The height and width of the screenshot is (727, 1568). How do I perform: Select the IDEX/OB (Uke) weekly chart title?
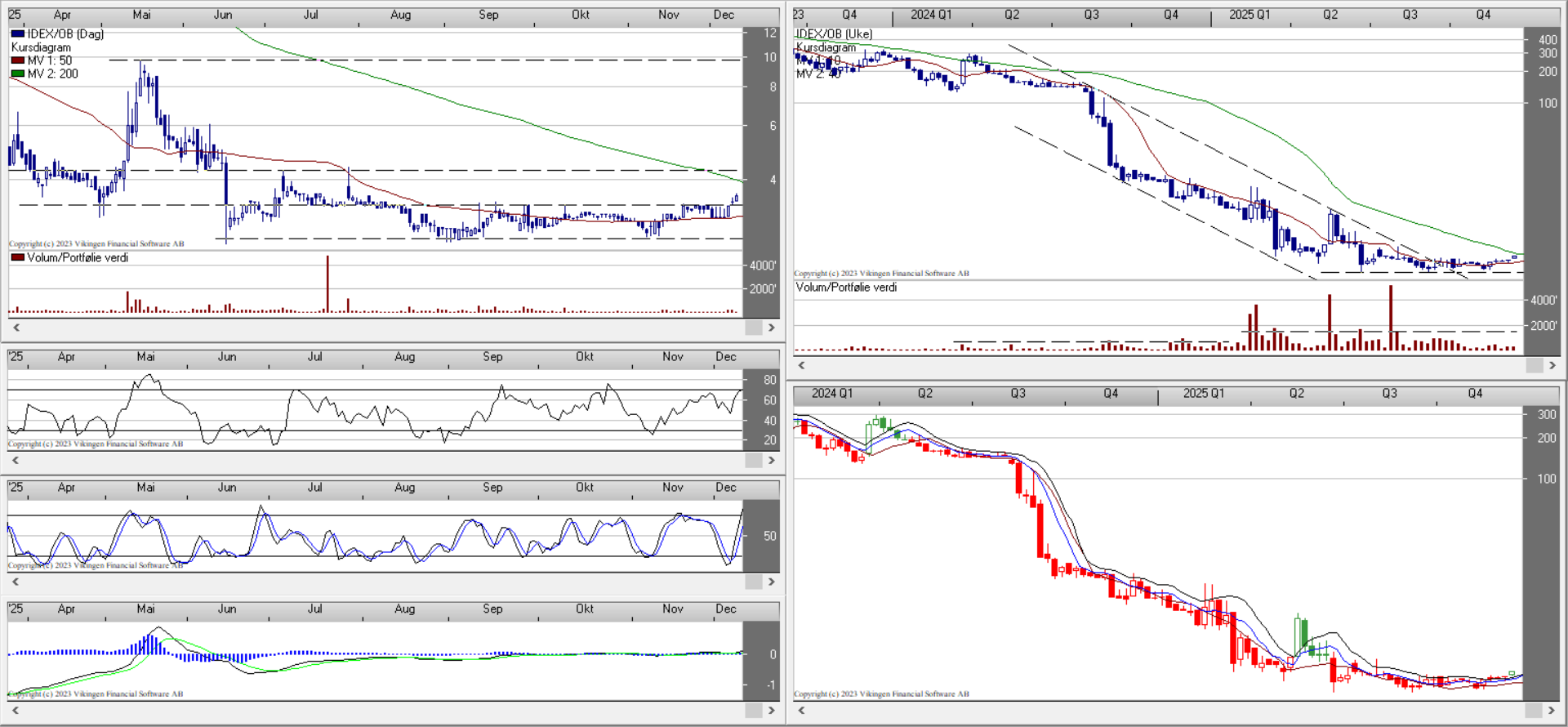click(835, 33)
